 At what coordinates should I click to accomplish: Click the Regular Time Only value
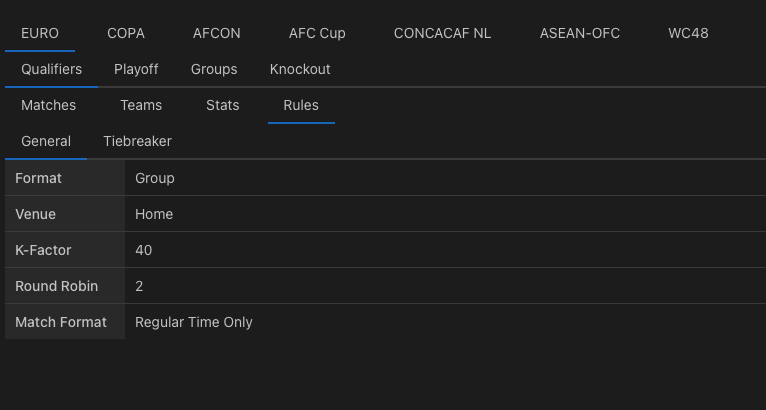coord(193,322)
